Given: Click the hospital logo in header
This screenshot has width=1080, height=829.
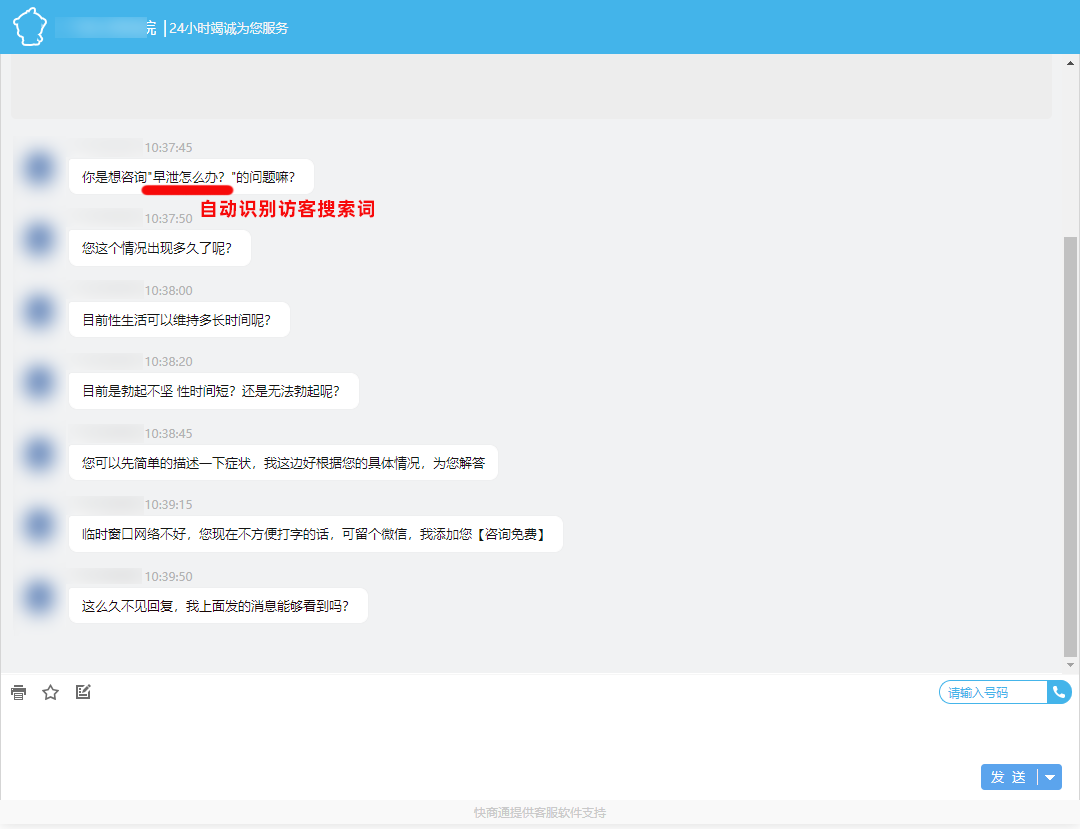Looking at the screenshot, I should coord(31,27).
